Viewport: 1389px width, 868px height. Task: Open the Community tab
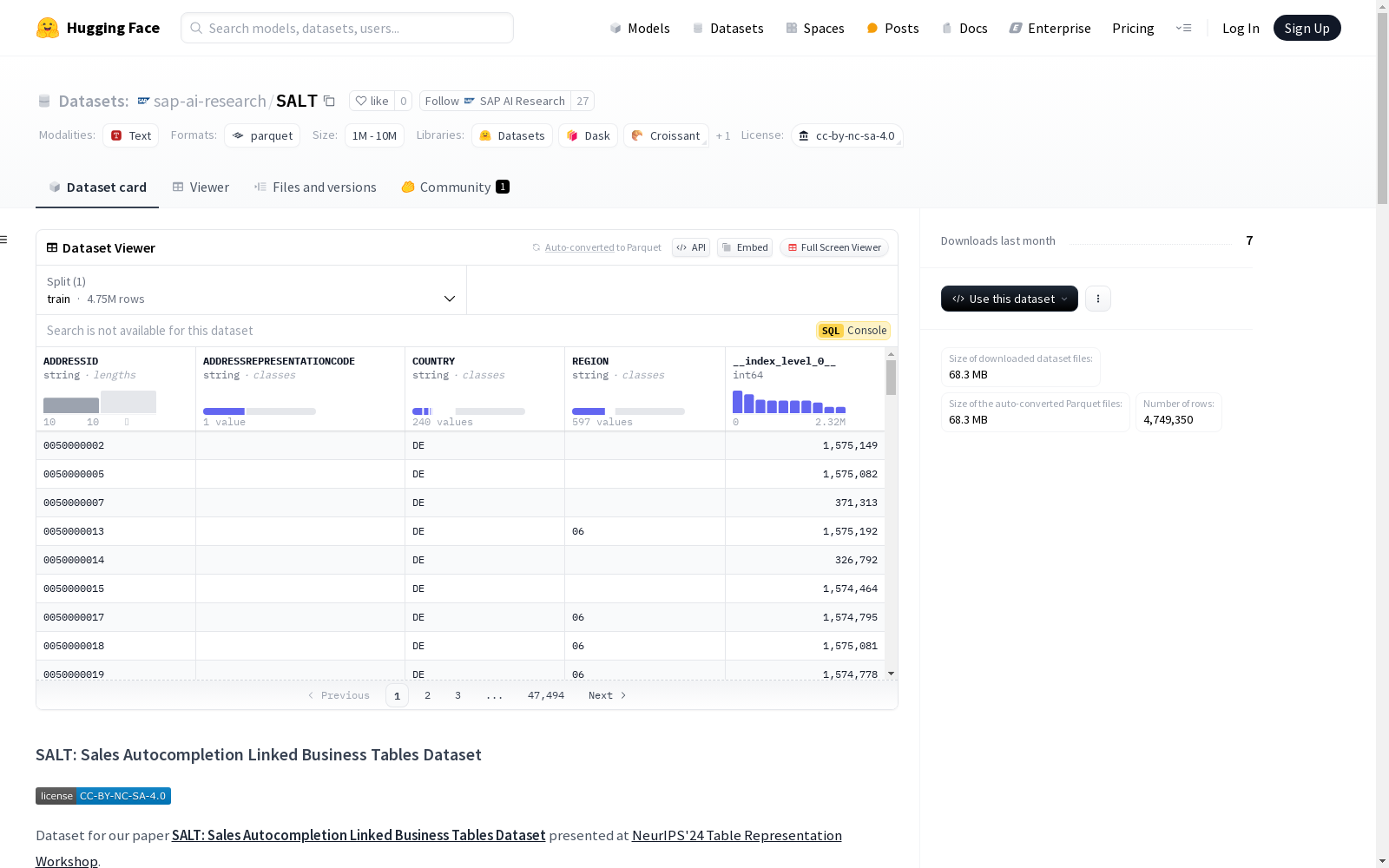click(455, 187)
